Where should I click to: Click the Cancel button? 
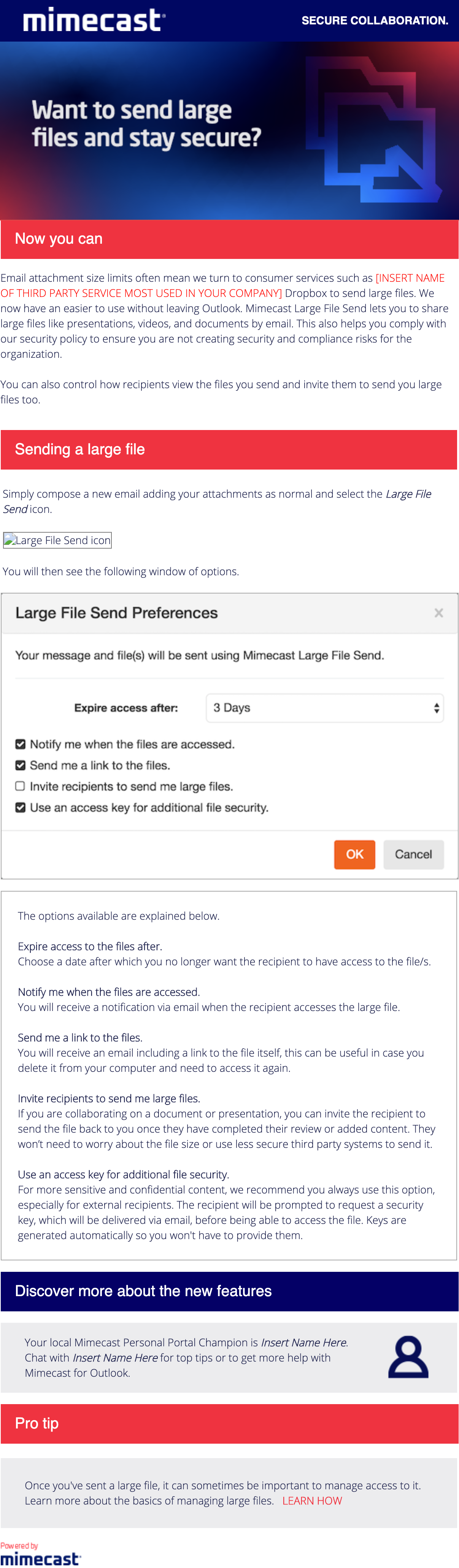[413, 854]
